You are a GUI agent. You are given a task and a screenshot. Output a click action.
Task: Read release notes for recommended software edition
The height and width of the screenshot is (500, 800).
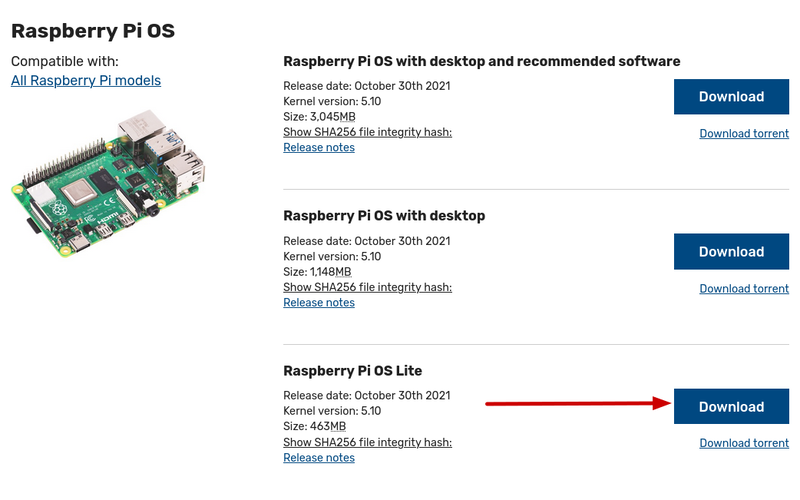point(318,148)
